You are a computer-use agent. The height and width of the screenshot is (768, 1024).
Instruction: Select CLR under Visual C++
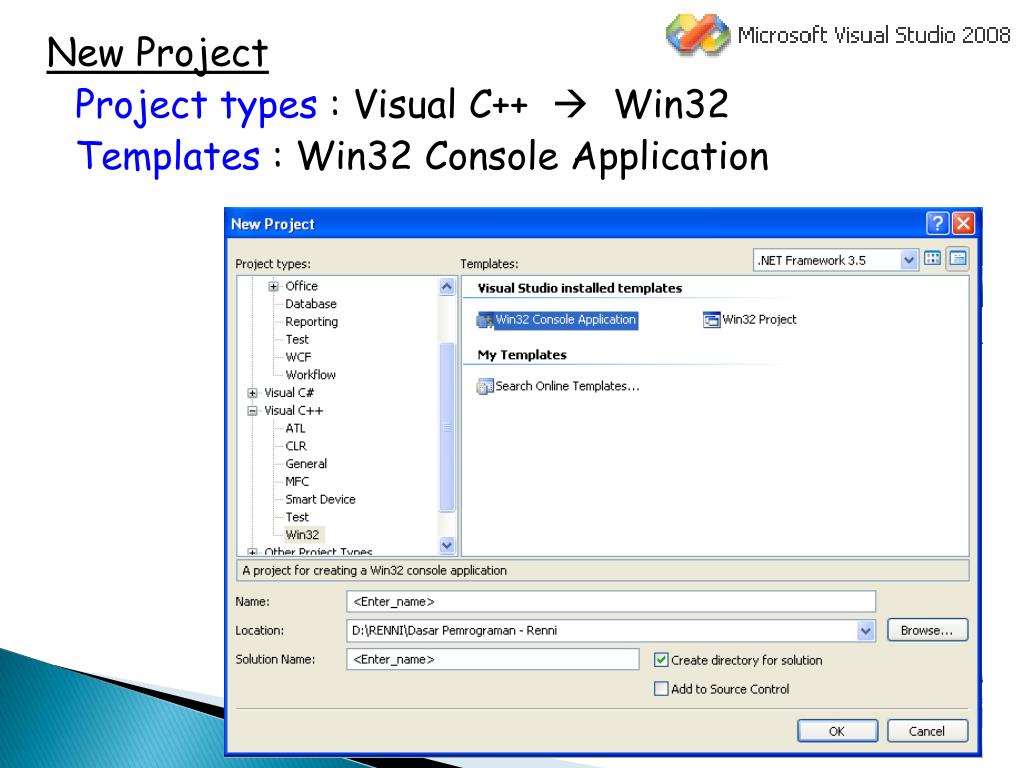tap(296, 446)
